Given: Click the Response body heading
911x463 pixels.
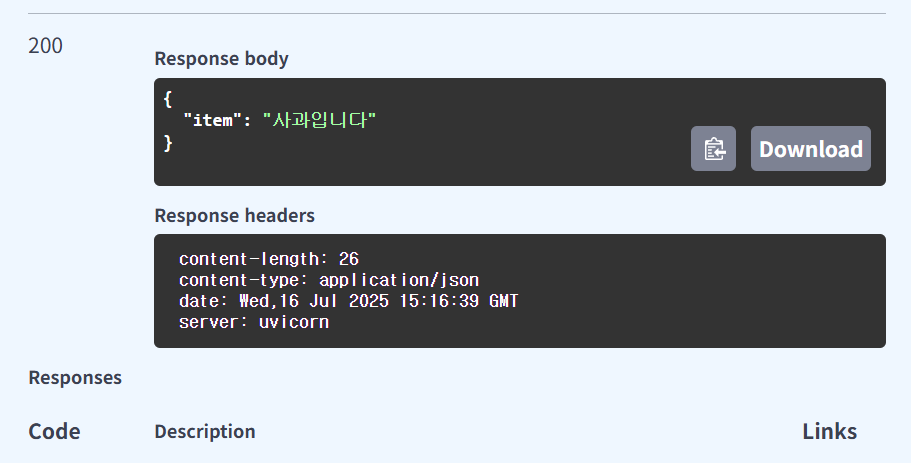Looking at the screenshot, I should (x=221, y=59).
